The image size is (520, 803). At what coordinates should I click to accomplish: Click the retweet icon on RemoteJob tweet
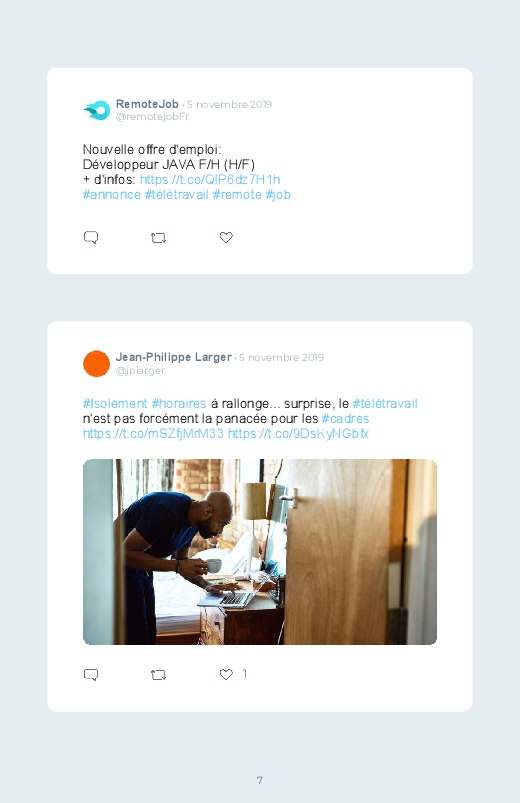[158, 238]
